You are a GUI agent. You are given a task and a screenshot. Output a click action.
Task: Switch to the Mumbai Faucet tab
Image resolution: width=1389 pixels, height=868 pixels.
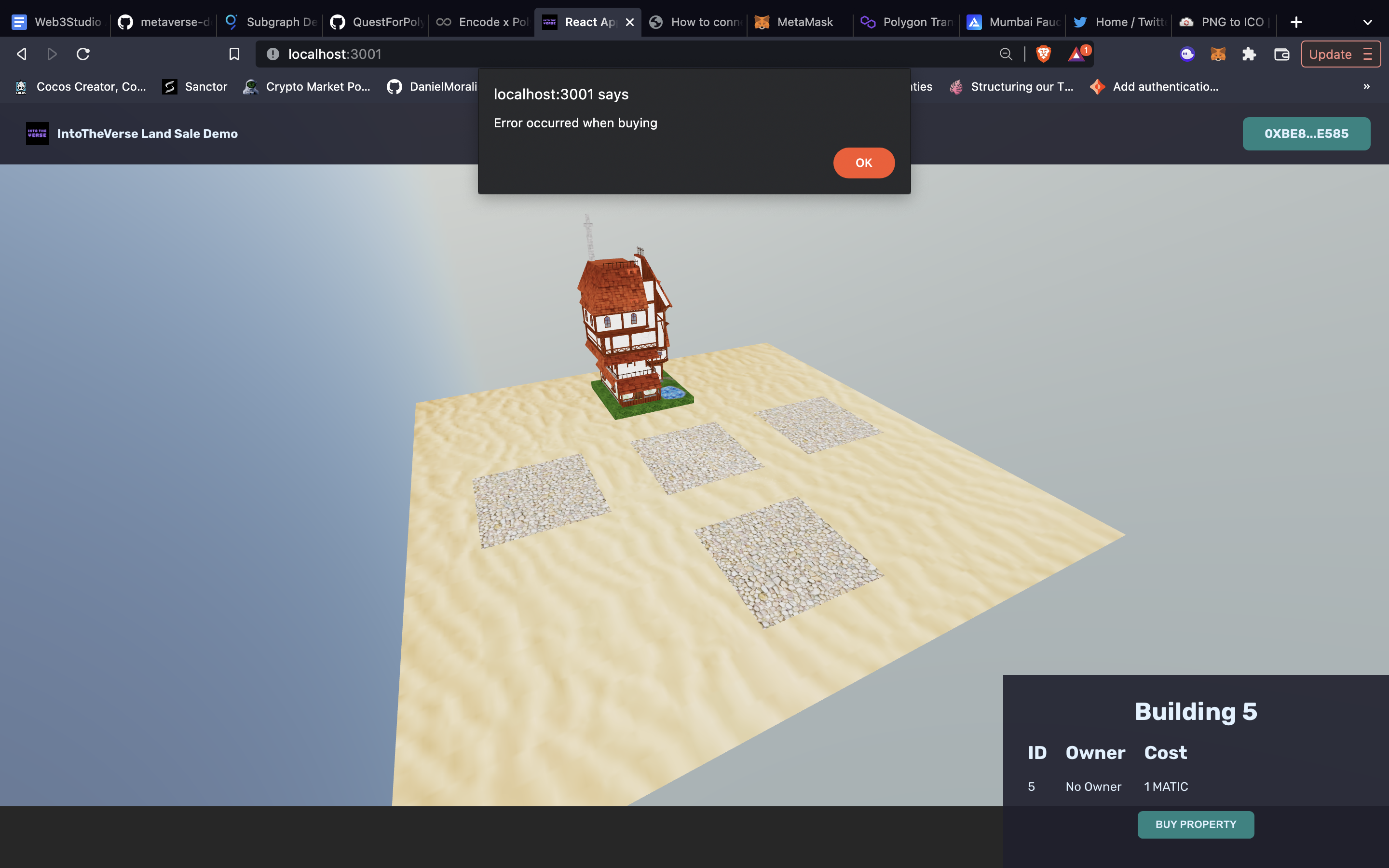(x=1013, y=22)
